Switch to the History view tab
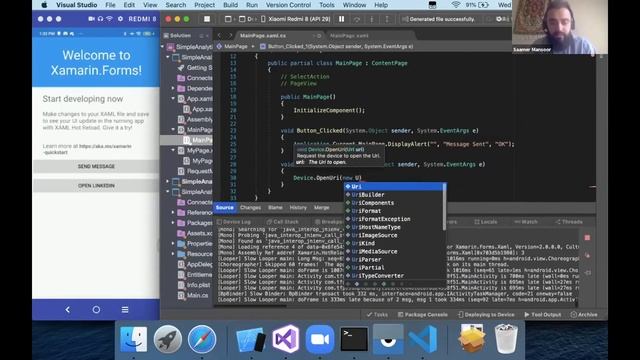This screenshot has width=640, height=360. 298,207
